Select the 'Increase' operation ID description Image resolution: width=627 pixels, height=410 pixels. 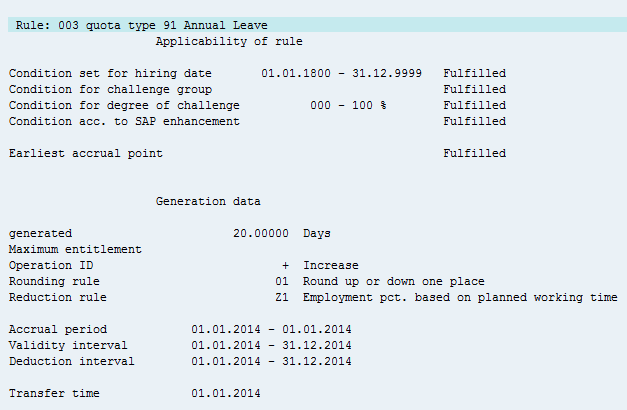330,265
